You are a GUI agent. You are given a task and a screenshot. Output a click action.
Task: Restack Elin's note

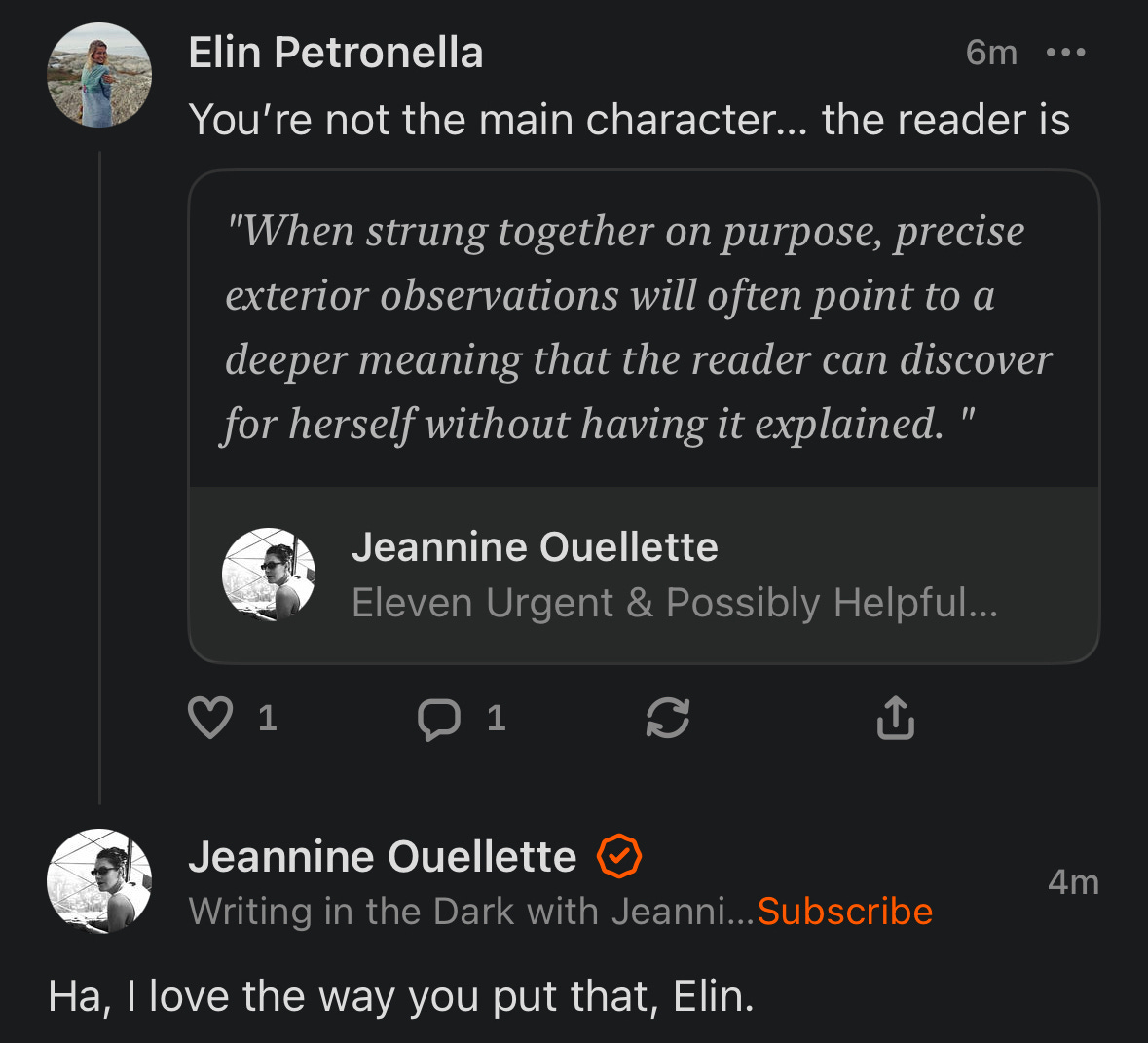668,719
